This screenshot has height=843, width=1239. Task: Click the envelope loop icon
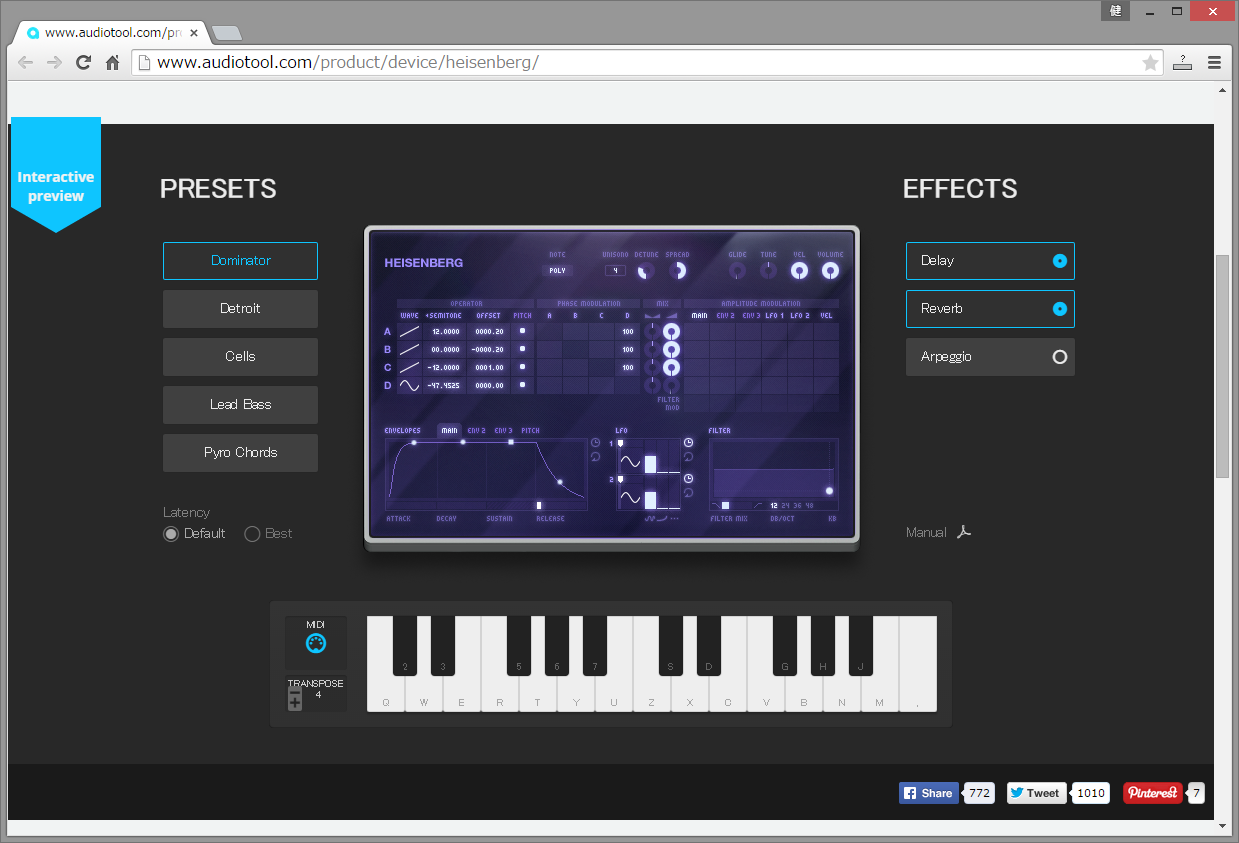tap(596, 457)
